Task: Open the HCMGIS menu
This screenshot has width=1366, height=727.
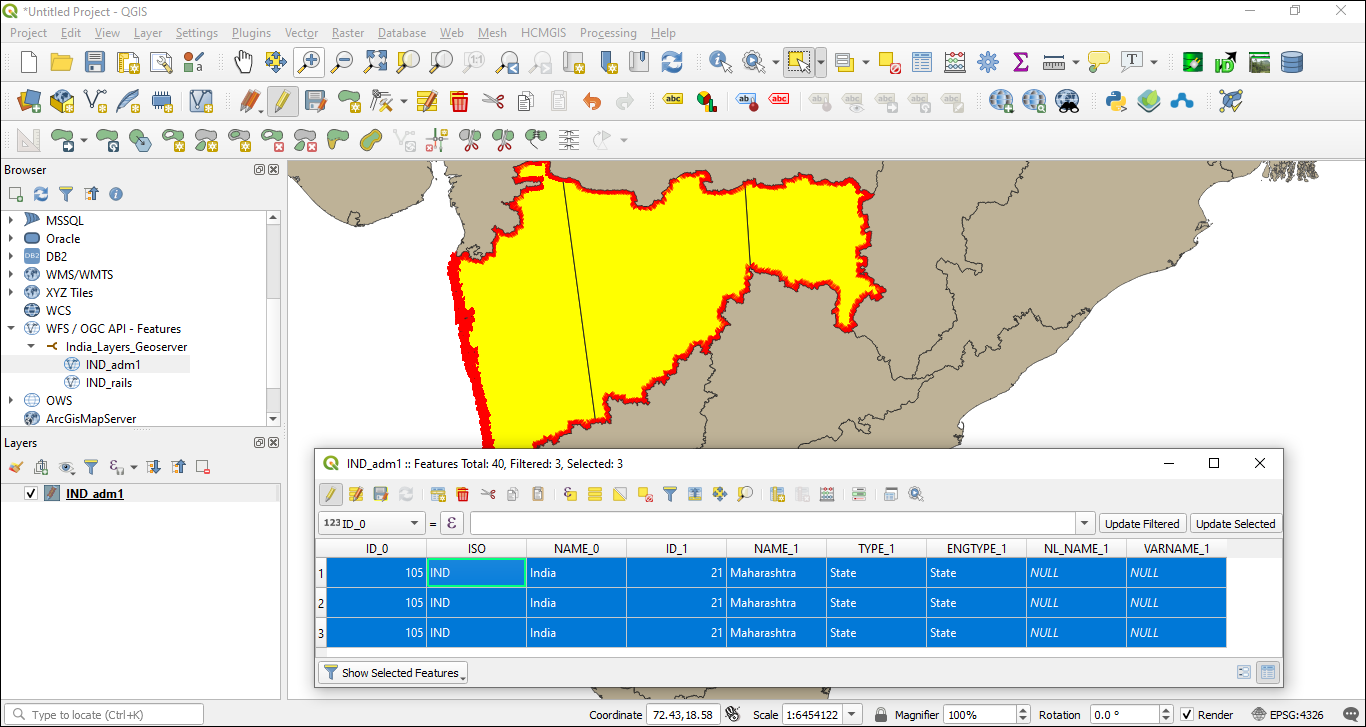Action: pyautogui.click(x=543, y=33)
